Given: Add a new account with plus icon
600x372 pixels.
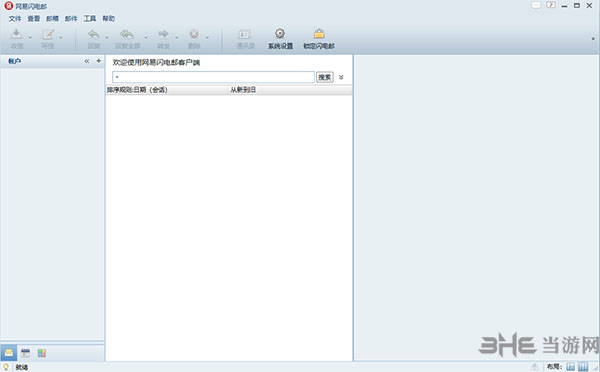Looking at the screenshot, I should [x=99, y=61].
